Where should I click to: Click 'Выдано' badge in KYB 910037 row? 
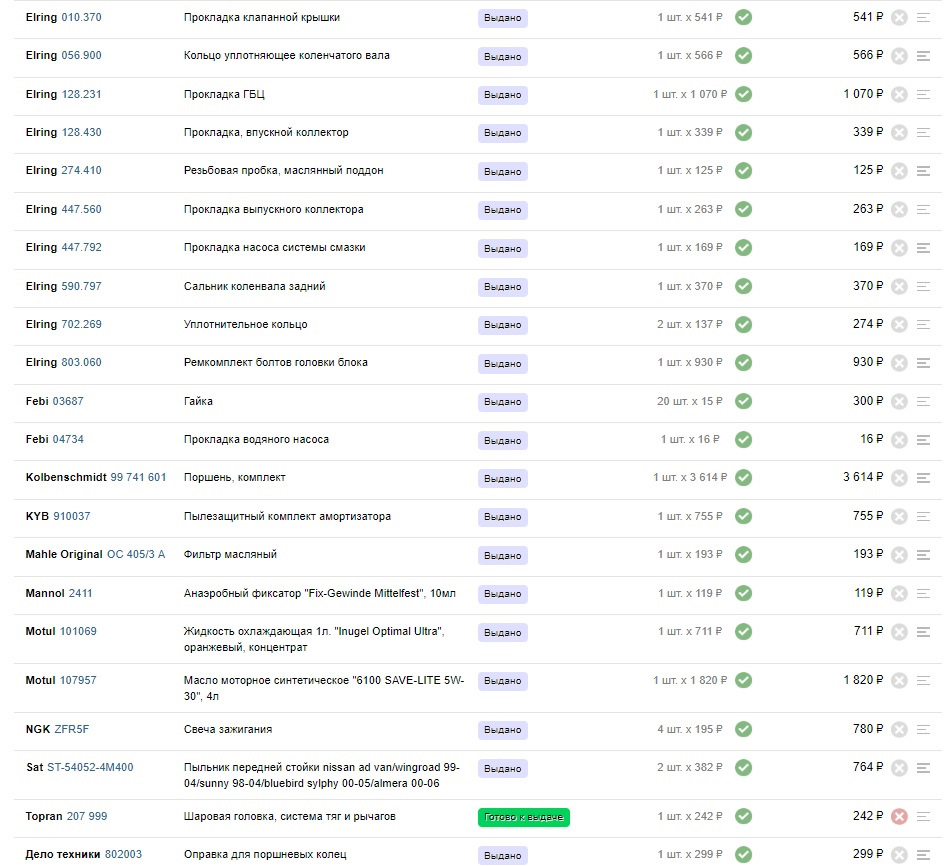point(502,517)
